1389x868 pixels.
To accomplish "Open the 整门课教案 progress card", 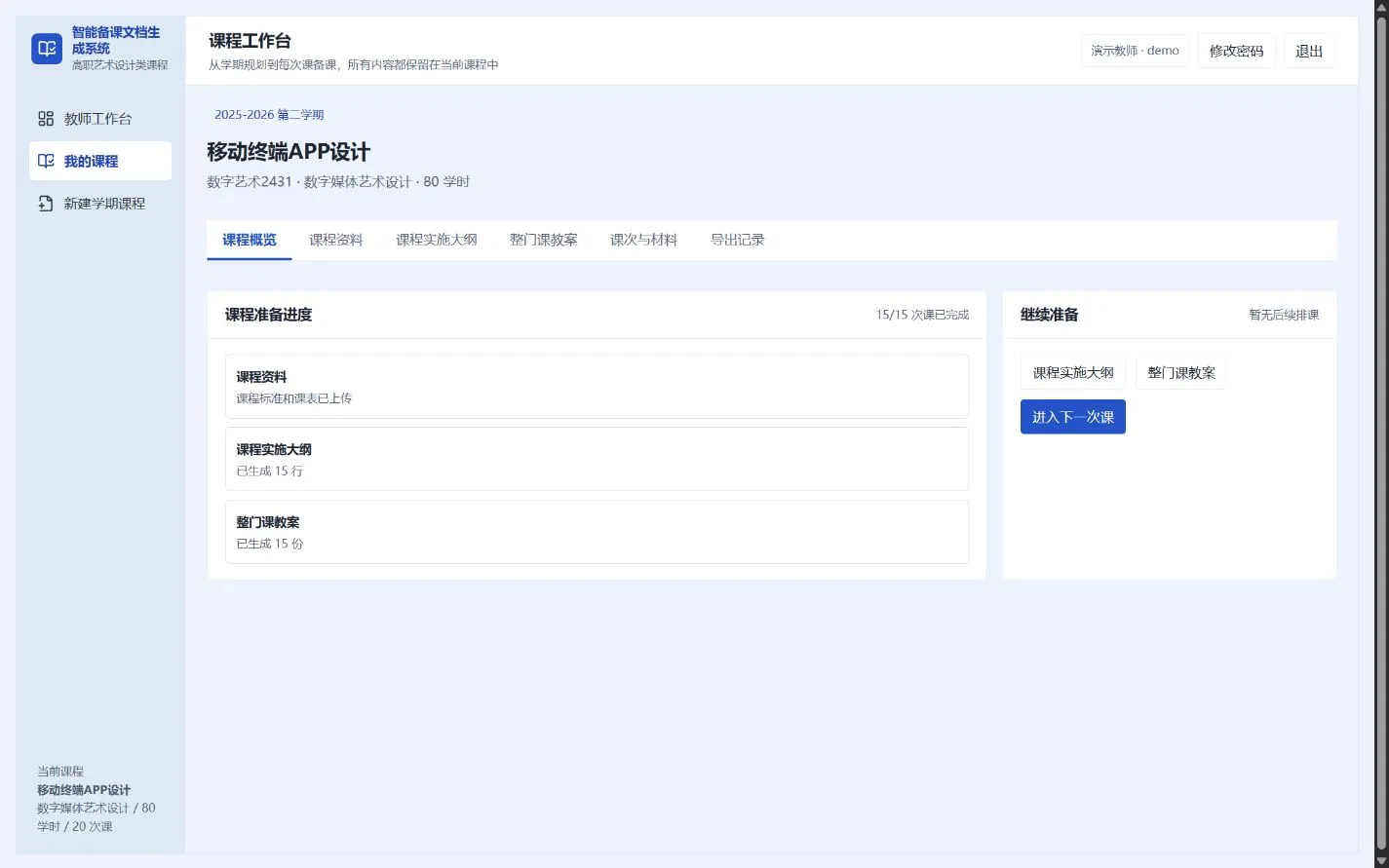I will [x=597, y=532].
